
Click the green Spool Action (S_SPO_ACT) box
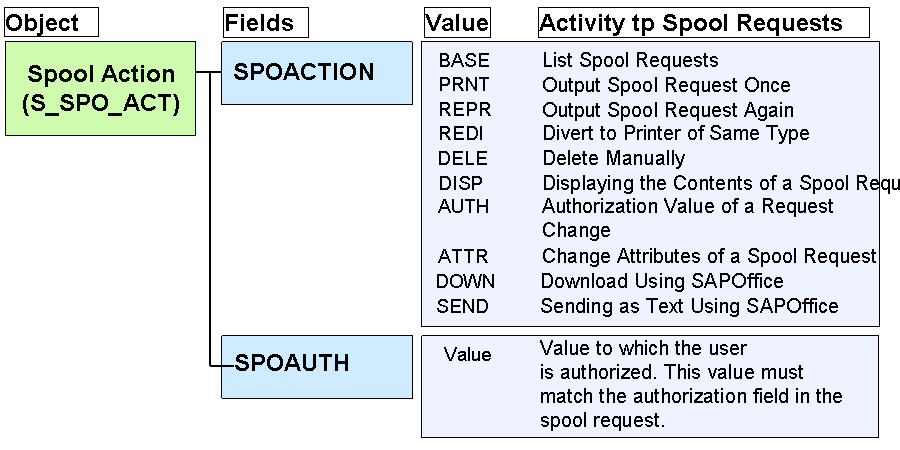(102, 88)
